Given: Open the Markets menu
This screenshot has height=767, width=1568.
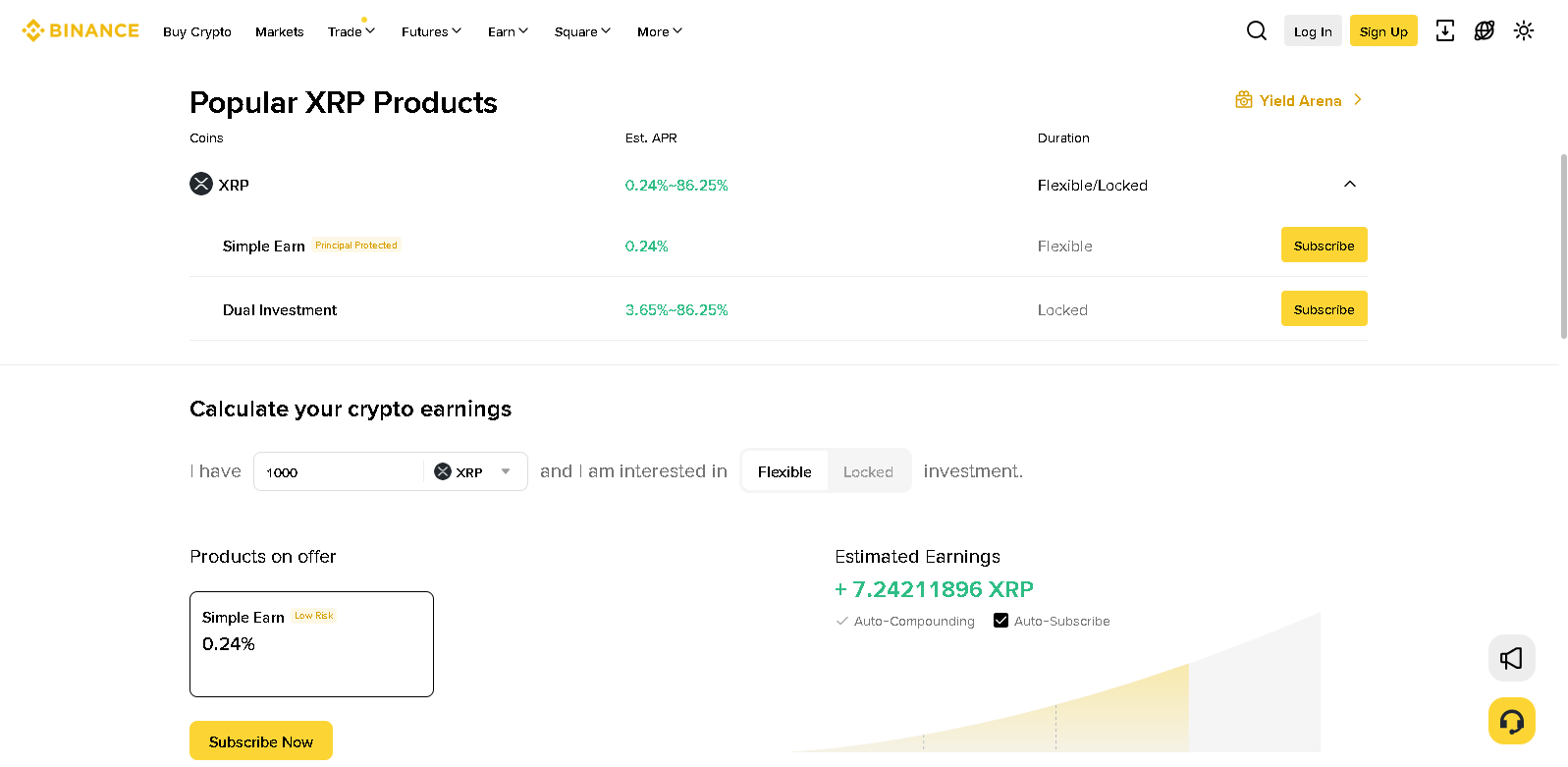Looking at the screenshot, I should pos(279,30).
